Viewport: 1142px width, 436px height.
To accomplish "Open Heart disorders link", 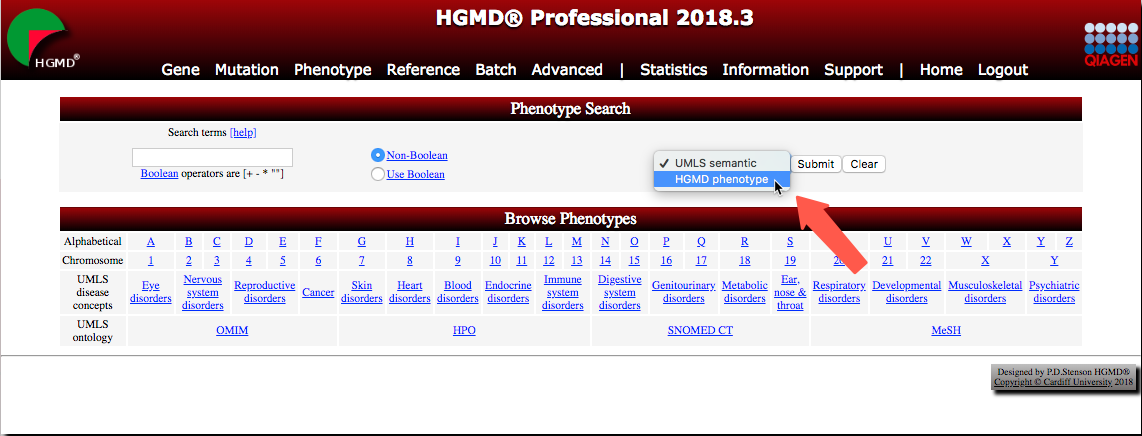I will coord(410,292).
